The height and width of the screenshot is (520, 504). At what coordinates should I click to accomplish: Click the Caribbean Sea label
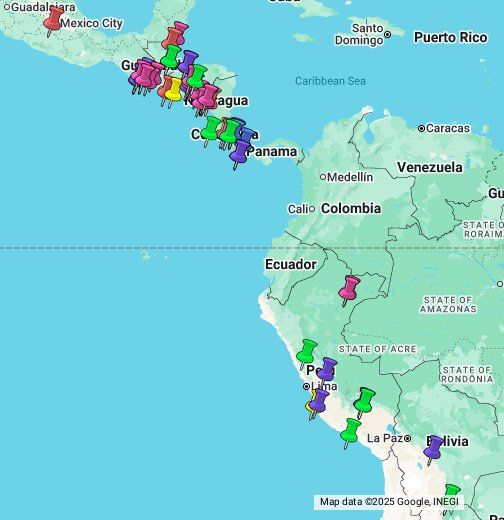330,81
